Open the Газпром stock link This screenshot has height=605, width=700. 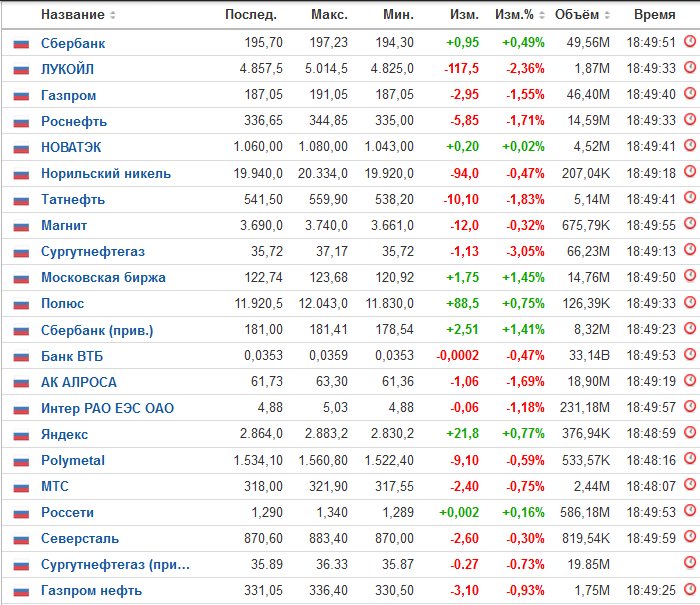(68, 96)
